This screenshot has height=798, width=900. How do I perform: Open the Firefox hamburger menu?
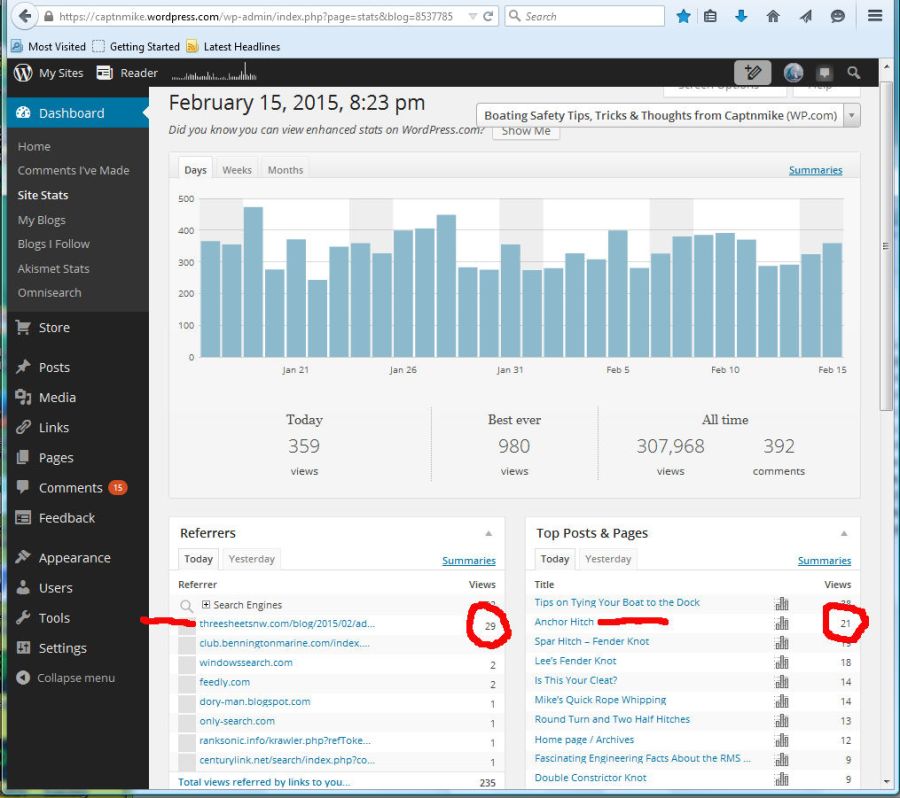[x=875, y=16]
